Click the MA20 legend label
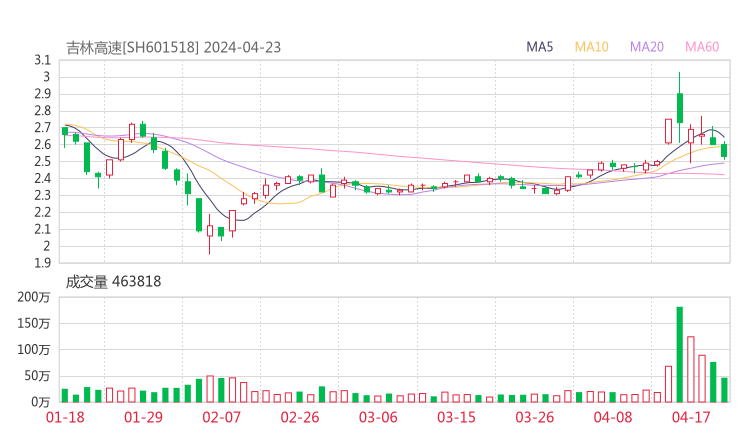Viewport: 740px width, 440px height. click(x=647, y=47)
